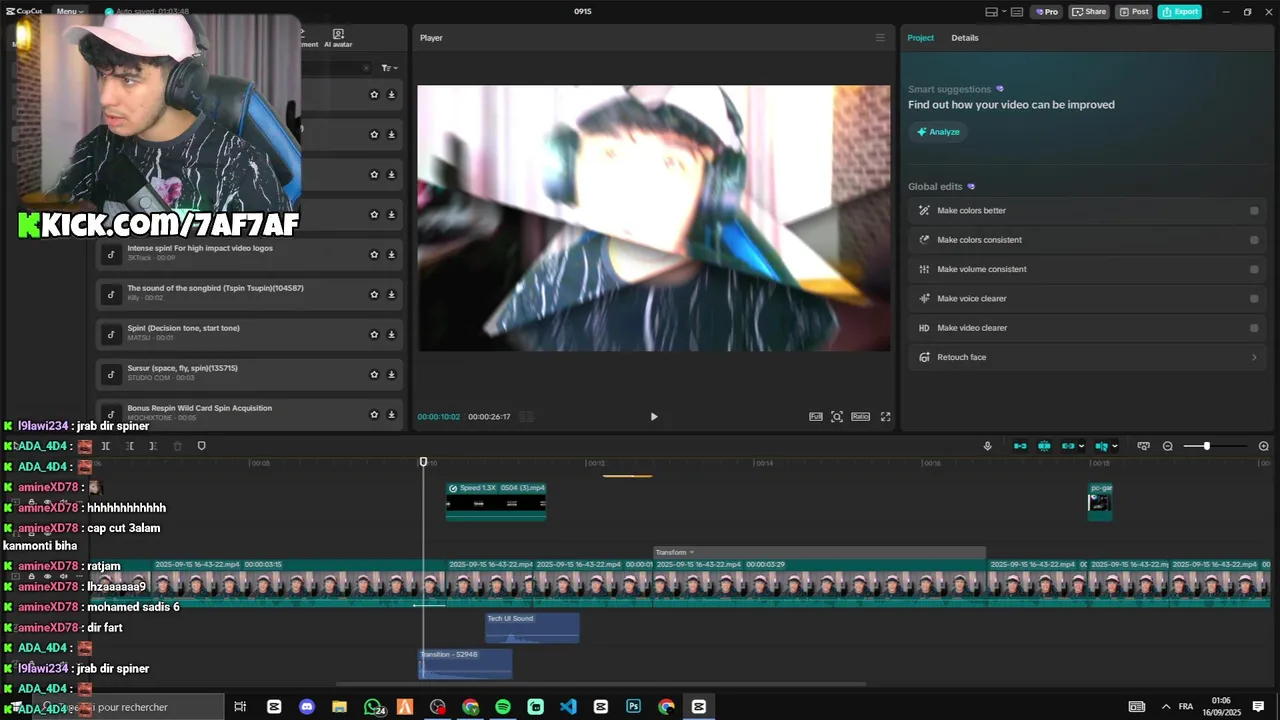Toggle the main track magnet
The width and height of the screenshot is (1280, 720).
point(1020,446)
